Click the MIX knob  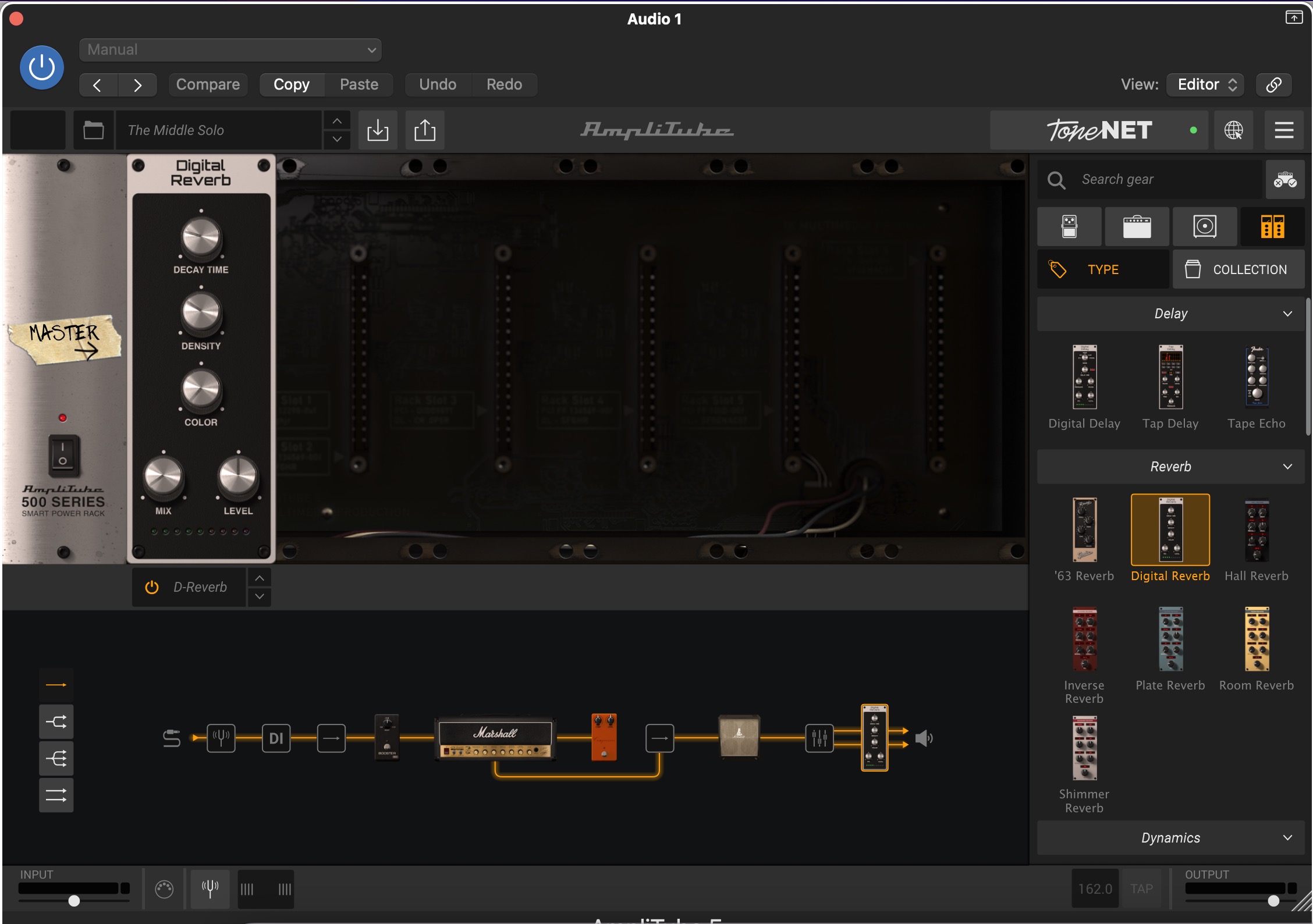pyautogui.click(x=164, y=478)
